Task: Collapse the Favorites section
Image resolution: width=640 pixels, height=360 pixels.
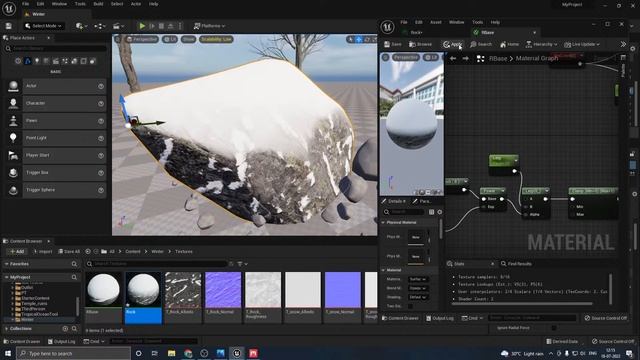Action: click(7, 264)
